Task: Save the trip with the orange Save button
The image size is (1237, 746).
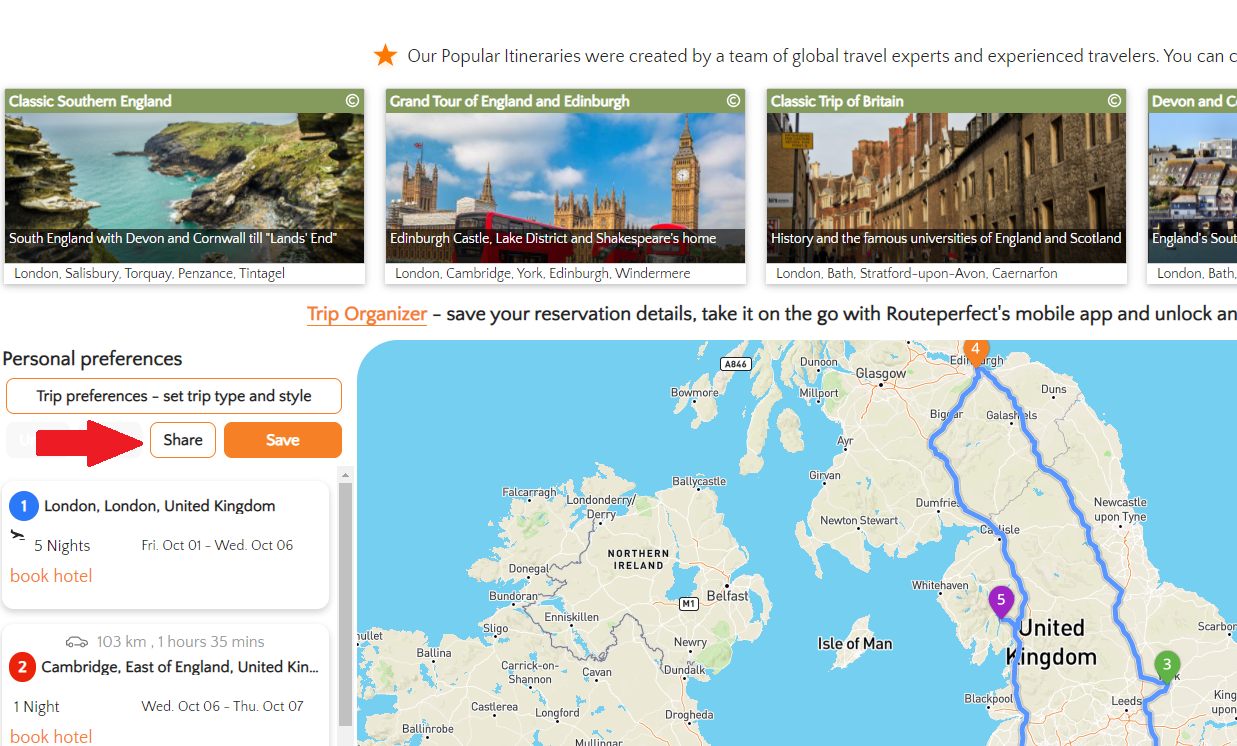Action: click(x=283, y=440)
